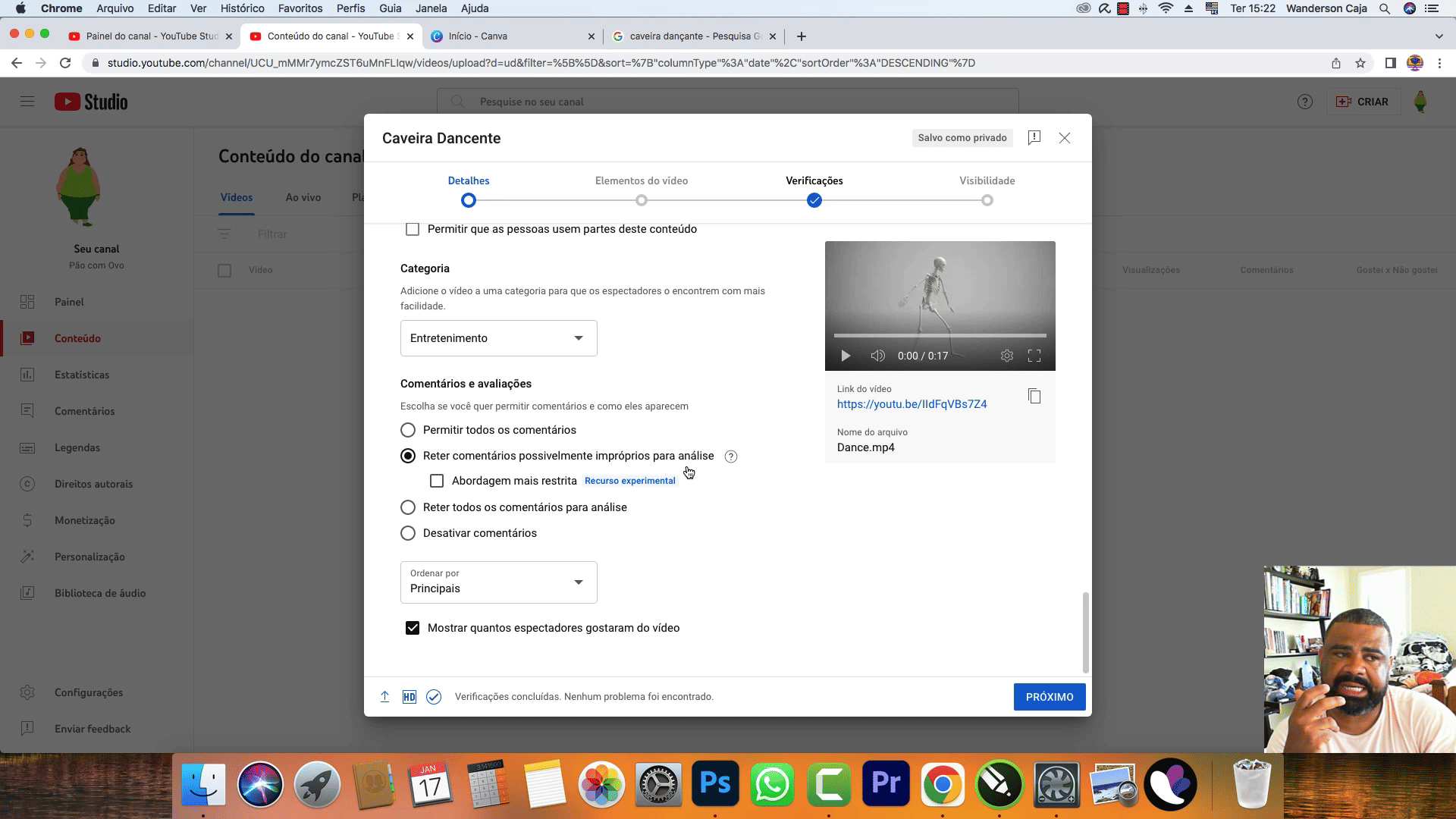This screenshot has height=819, width=1456.
Task: Copy the video link with the copy icon
Action: tap(1034, 396)
